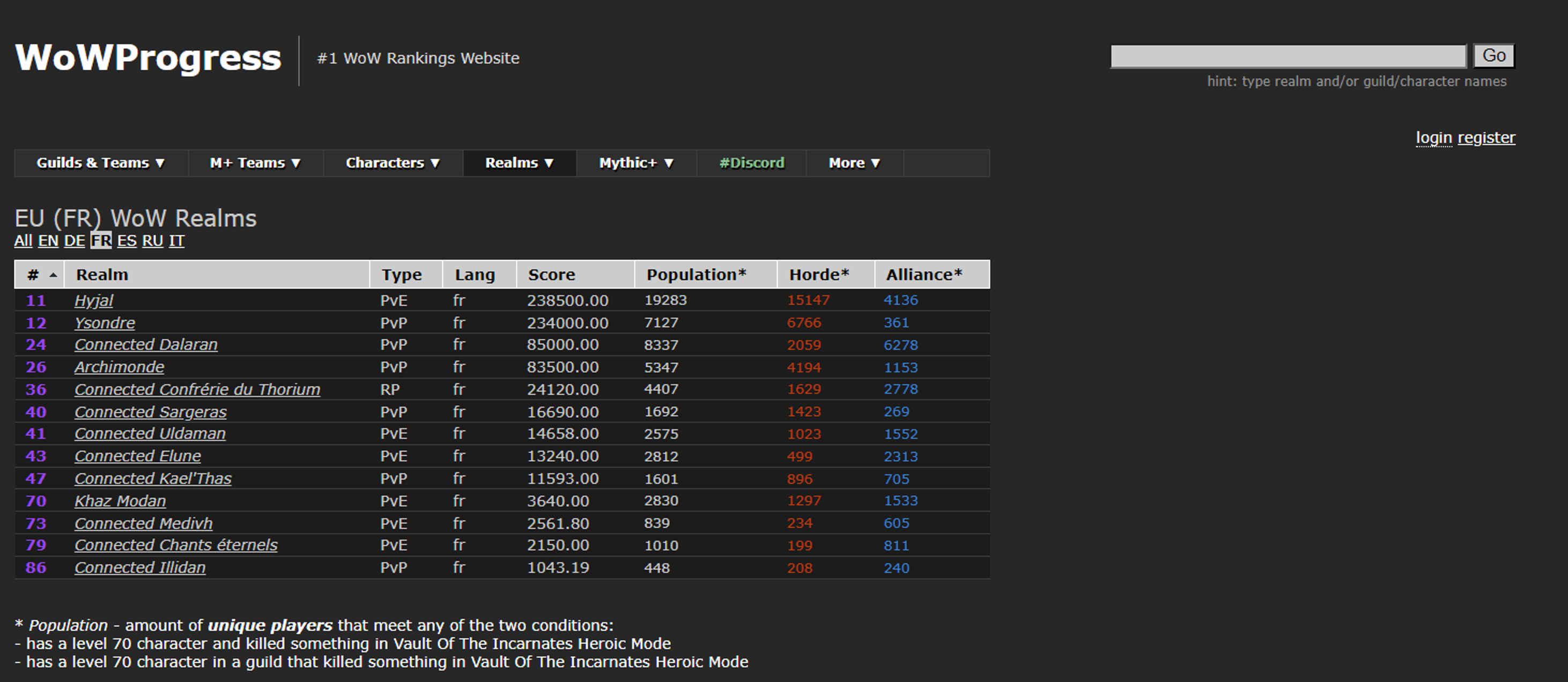Open the Connected Uldaman realm link

[150, 434]
